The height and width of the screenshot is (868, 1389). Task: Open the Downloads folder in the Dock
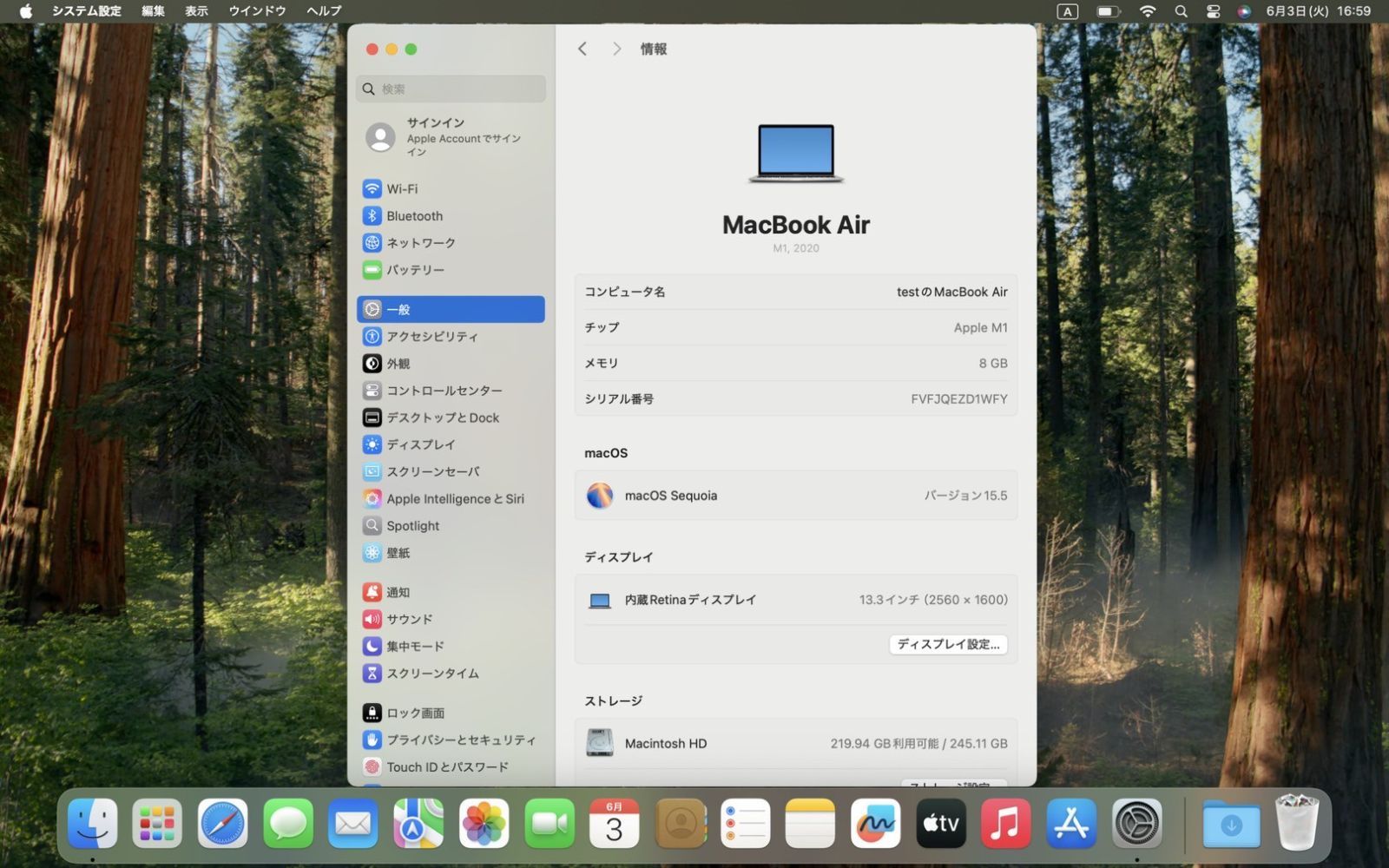[1231, 823]
